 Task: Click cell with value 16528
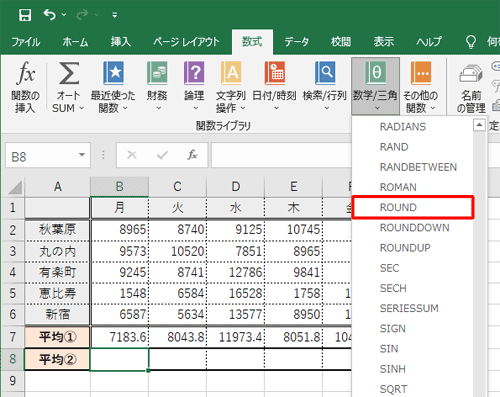pyautogui.click(x=235, y=293)
